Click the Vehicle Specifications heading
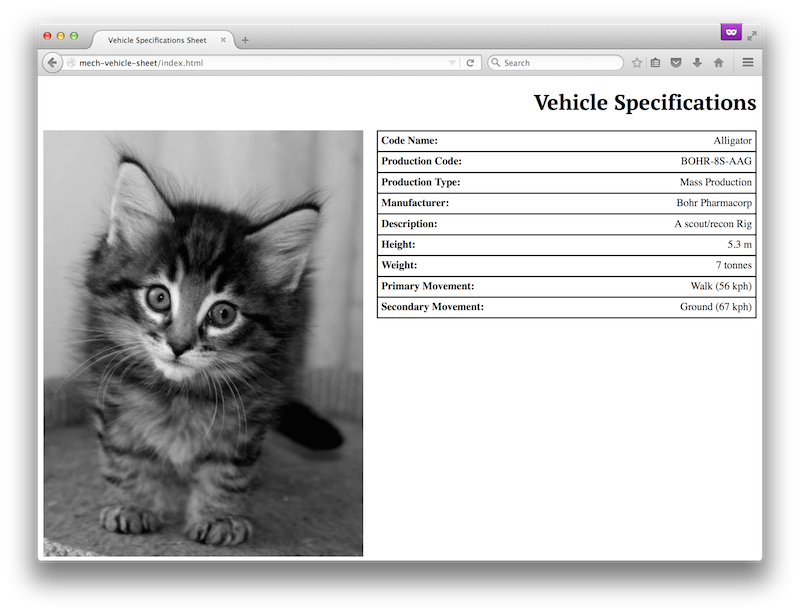The width and height of the screenshot is (800, 613). pos(645,103)
